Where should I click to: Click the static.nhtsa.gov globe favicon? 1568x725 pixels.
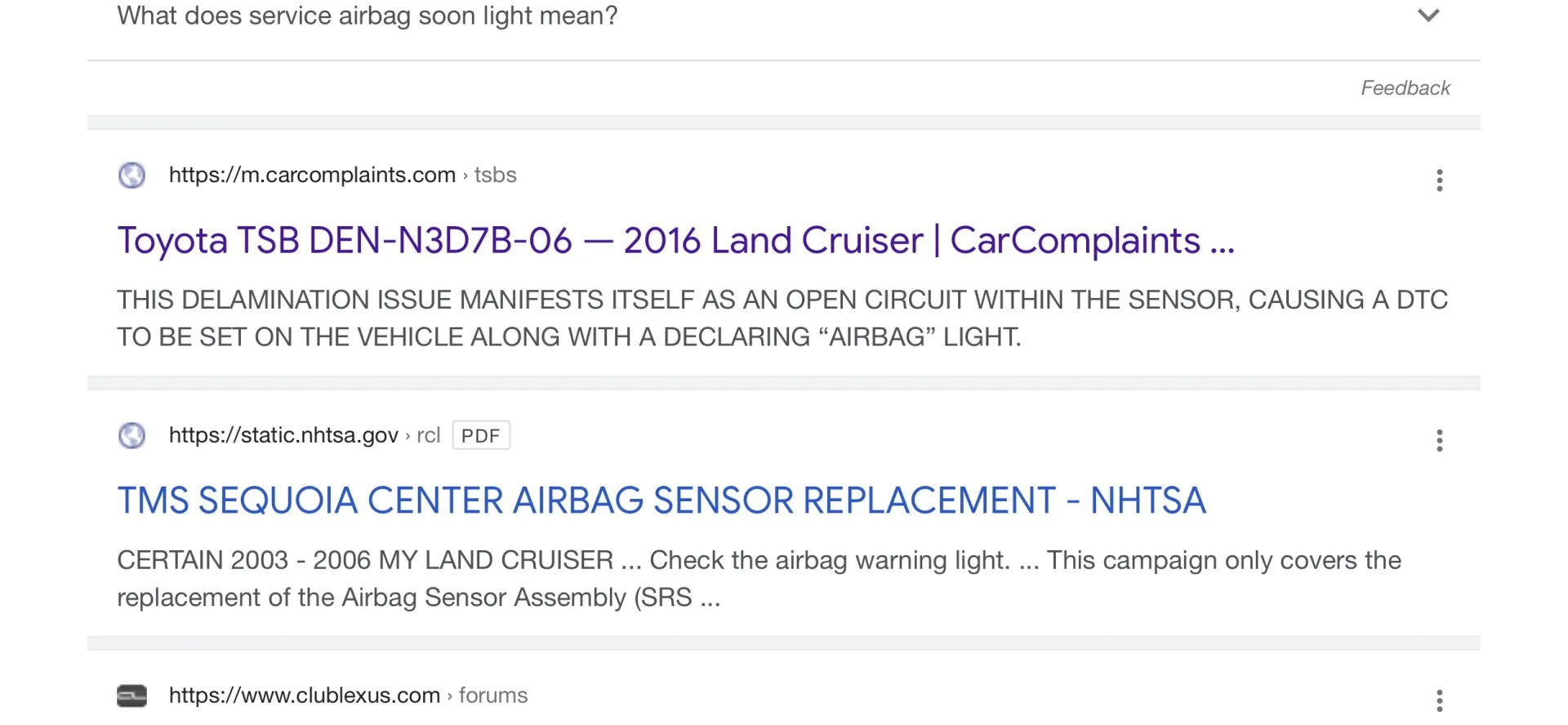coord(131,435)
